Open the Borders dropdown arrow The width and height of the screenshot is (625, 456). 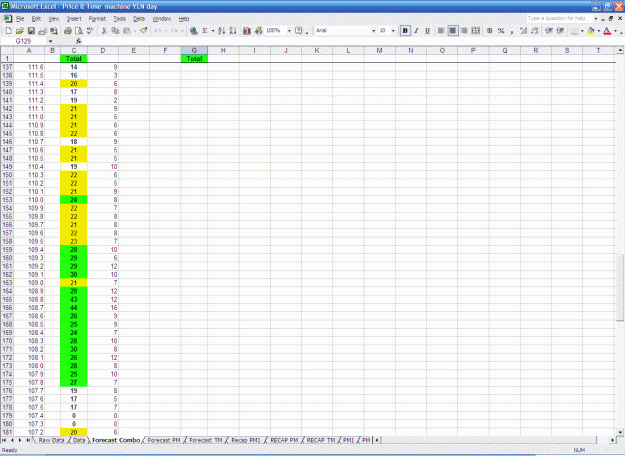click(x=582, y=31)
